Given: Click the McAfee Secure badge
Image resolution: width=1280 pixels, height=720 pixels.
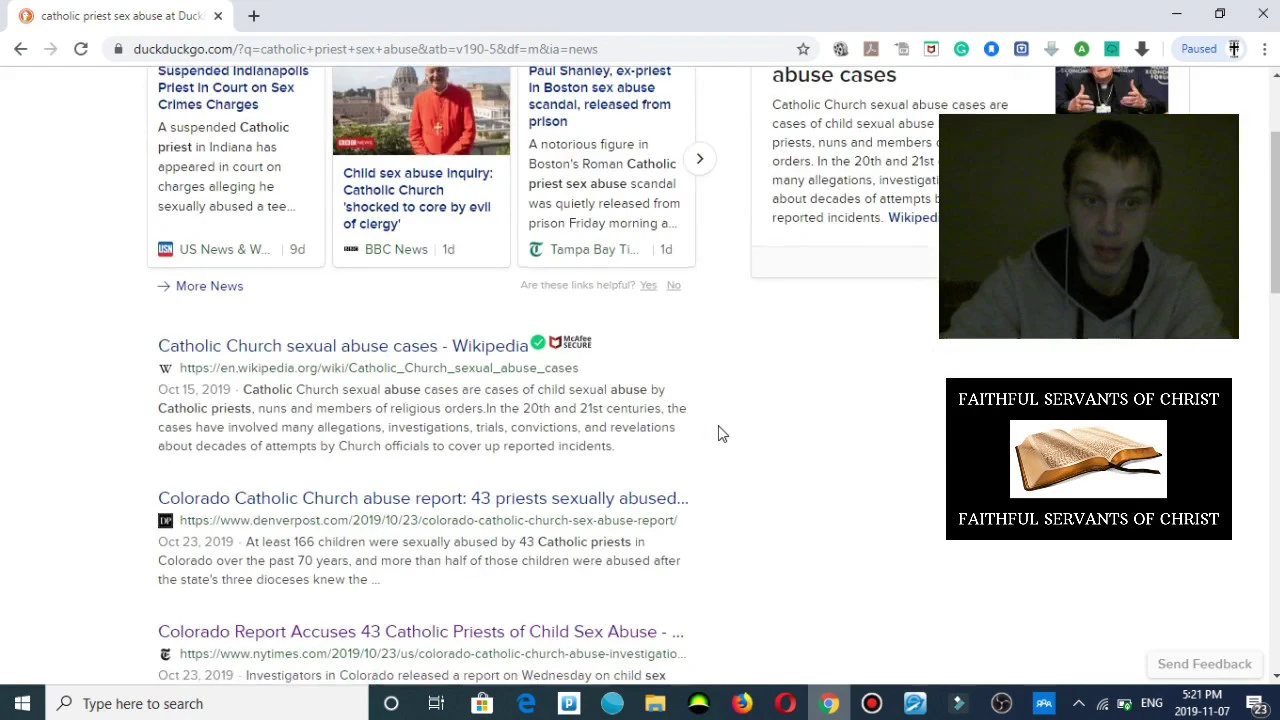Looking at the screenshot, I should point(570,342).
